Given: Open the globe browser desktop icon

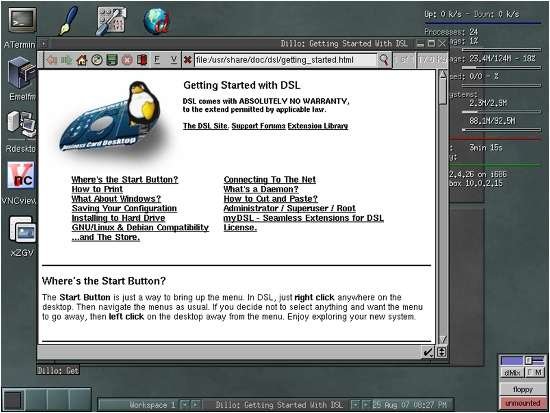Looking at the screenshot, I should 157,21.
